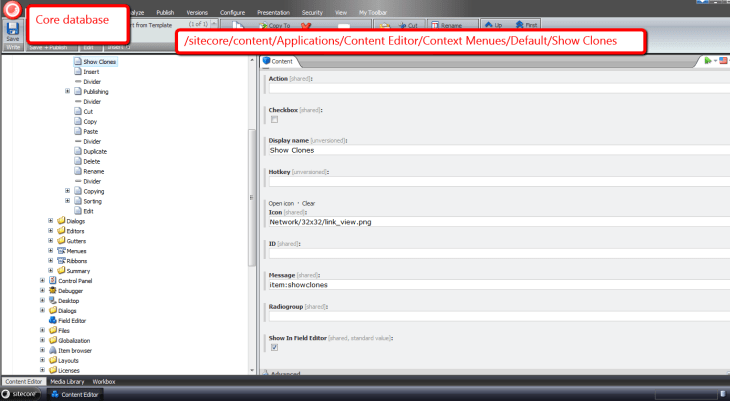Screen dimensions: 730x401
Task: Click the Open icon link
Action: (281, 204)
